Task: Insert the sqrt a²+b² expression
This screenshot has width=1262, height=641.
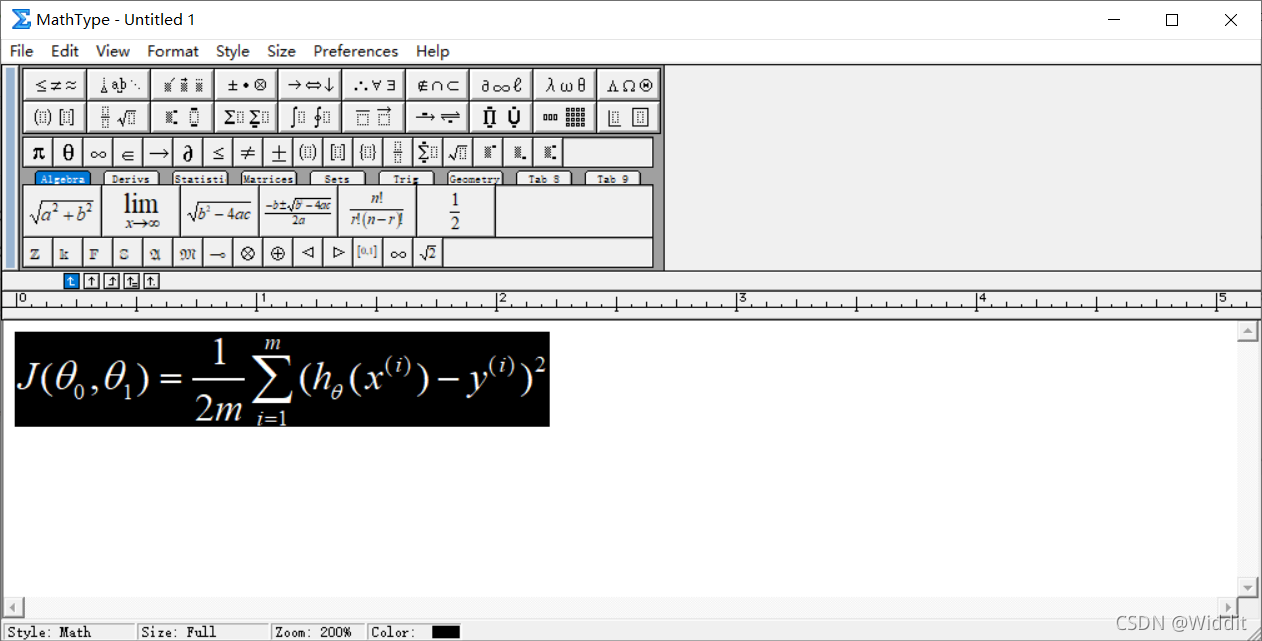Action: (x=62, y=211)
